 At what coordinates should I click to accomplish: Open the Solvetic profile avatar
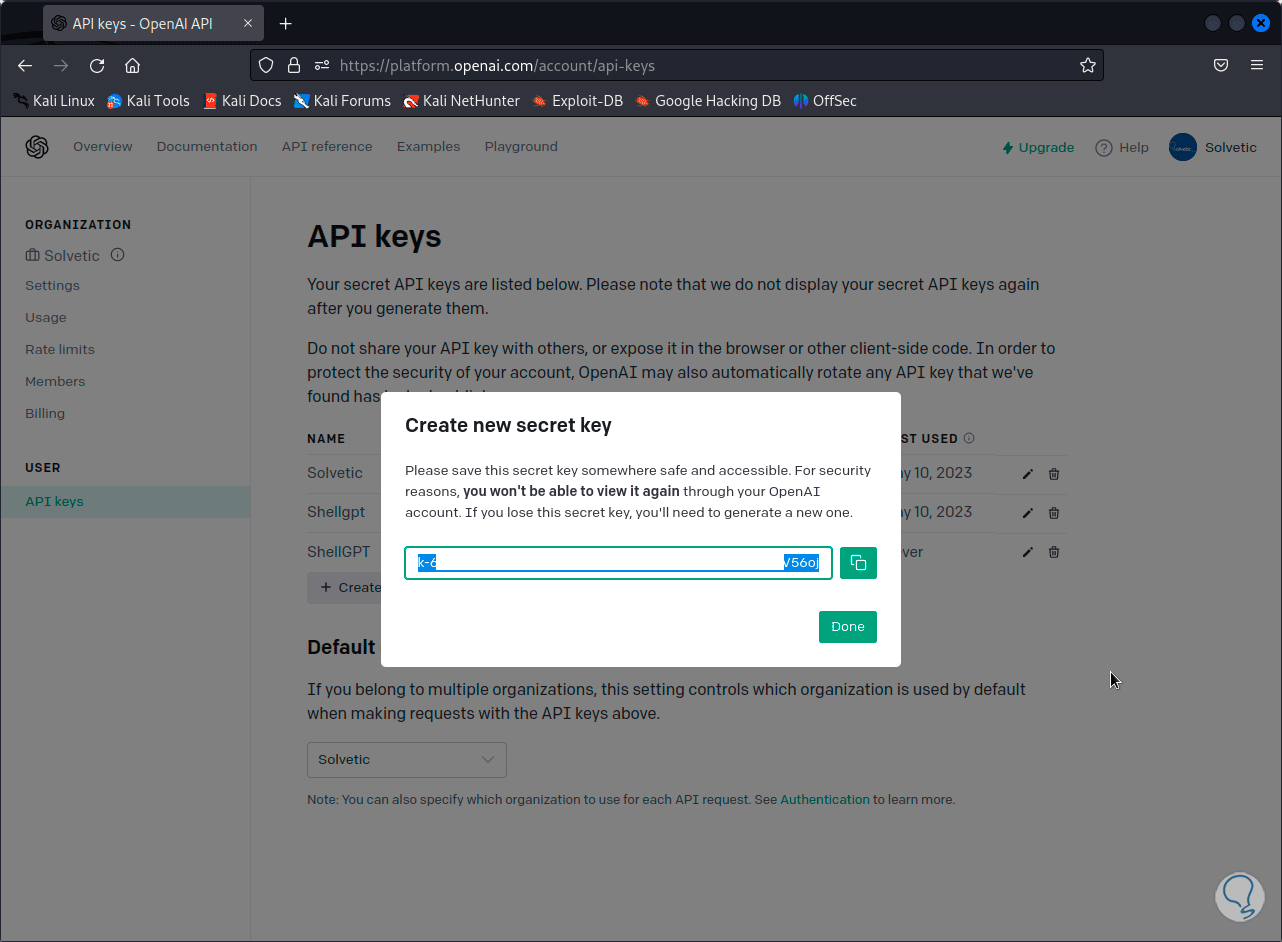point(1183,147)
